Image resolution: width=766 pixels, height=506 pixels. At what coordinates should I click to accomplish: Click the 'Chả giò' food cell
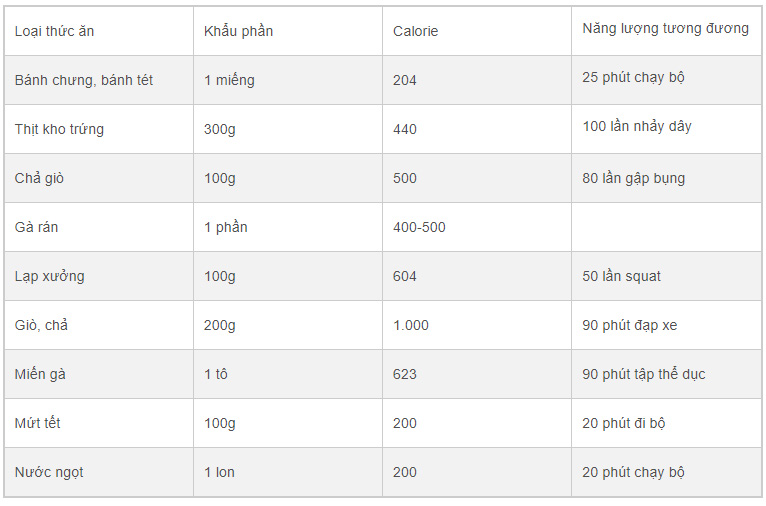(x=40, y=178)
